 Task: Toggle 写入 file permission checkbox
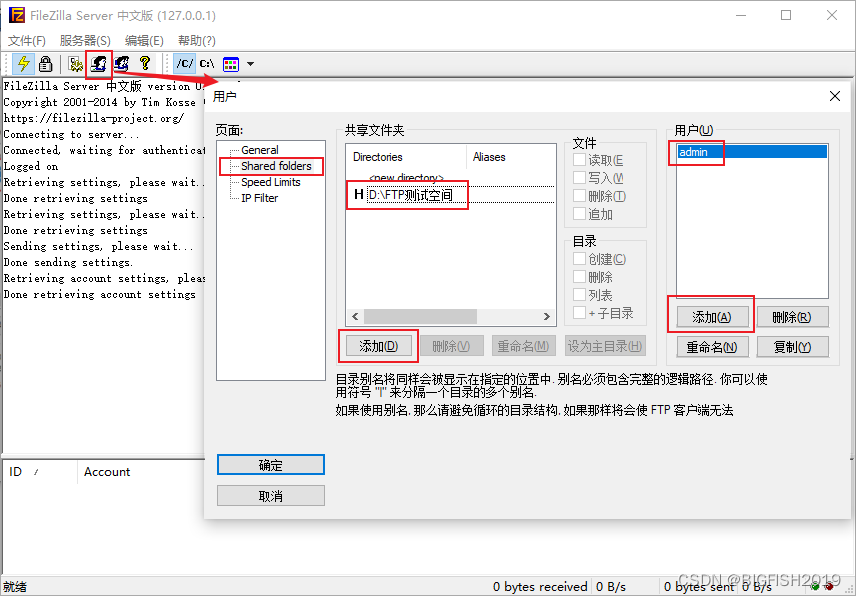pos(579,178)
